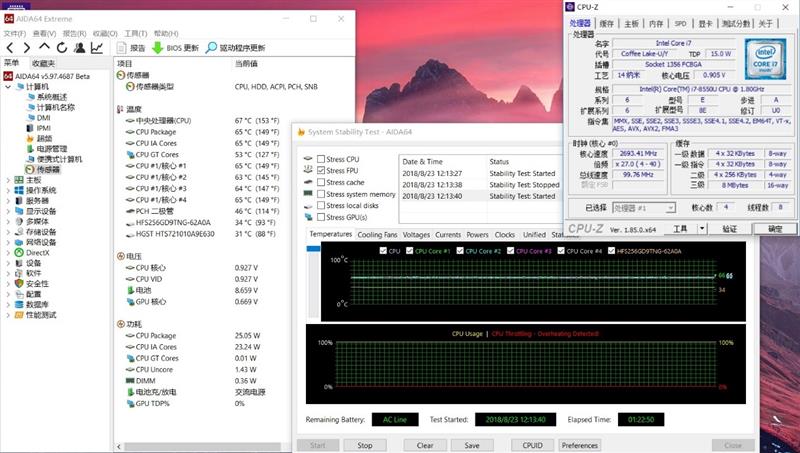Select 计算机名称 tree node

tap(55, 107)
